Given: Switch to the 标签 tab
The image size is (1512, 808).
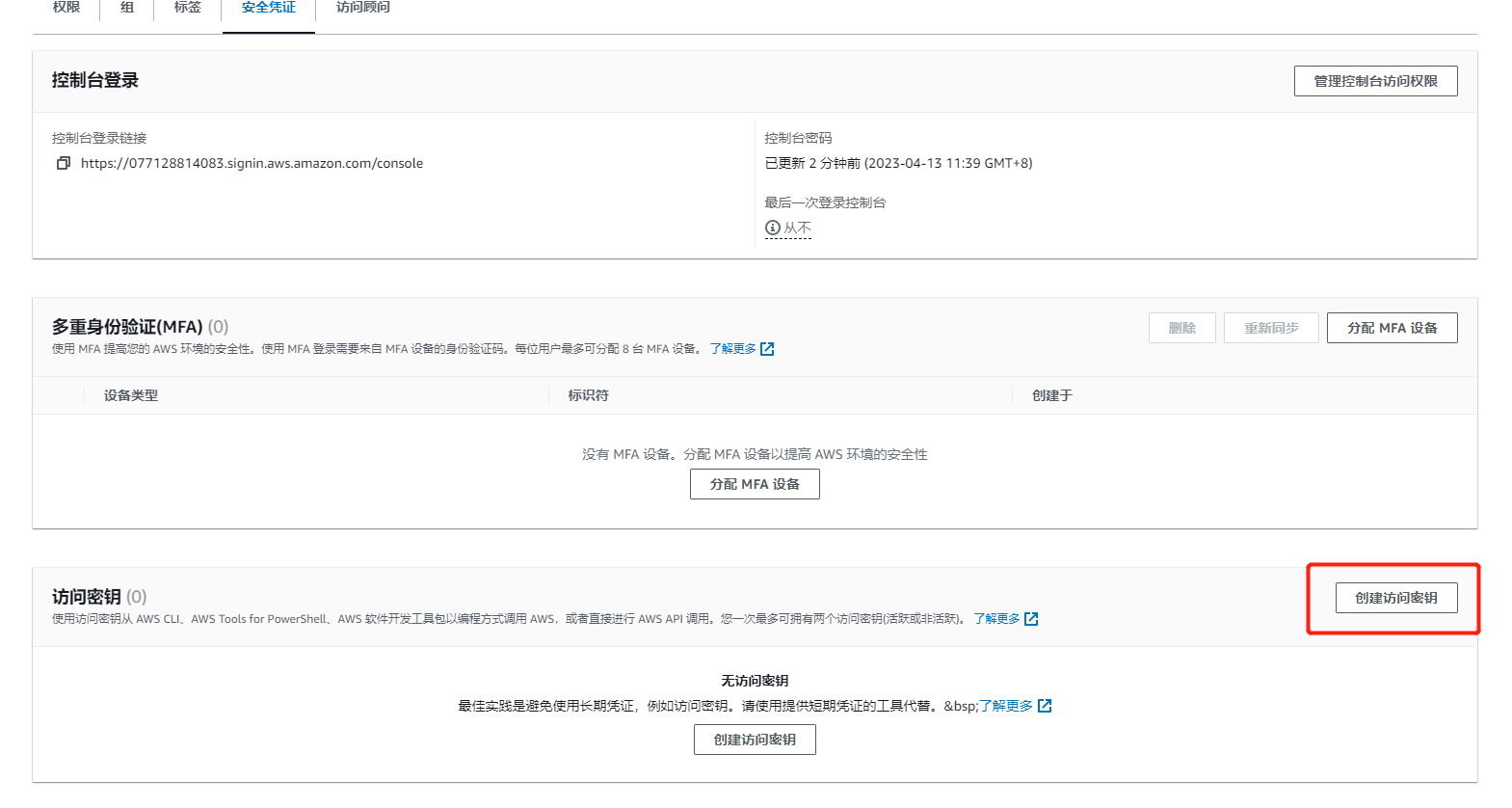Looking at the screenshot, I should pos(188,8).
